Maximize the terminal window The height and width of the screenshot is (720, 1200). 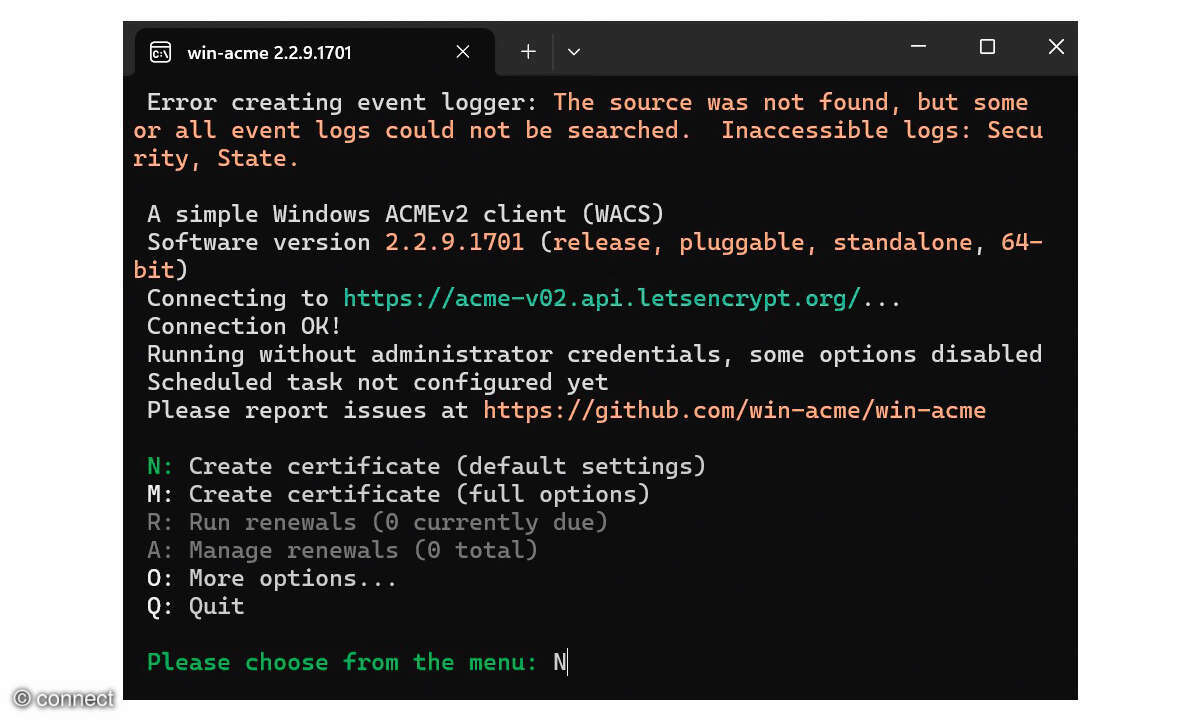tap(987, 47)
